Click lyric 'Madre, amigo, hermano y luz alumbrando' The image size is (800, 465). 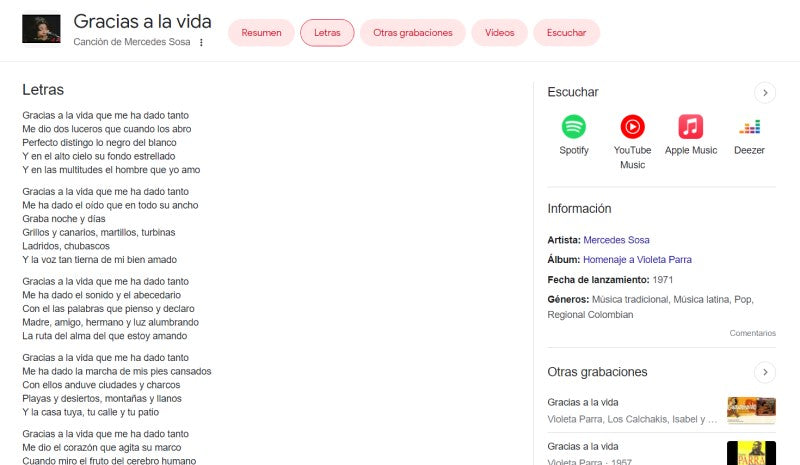[x=111, y=323]
